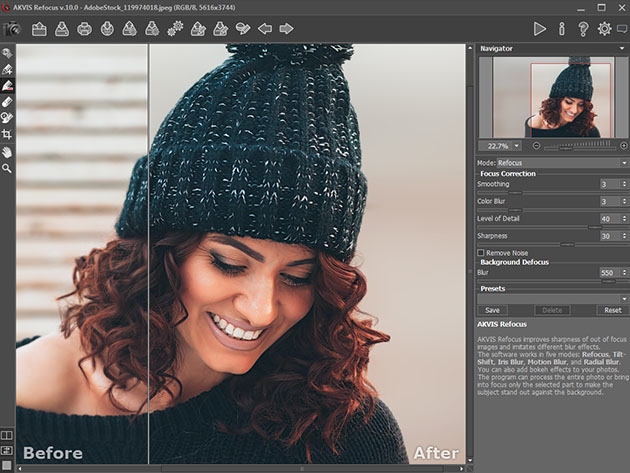Viewport: 630px width, 473px height.
Task: Collapse the Navigator panel
Action: click(624, 48)
